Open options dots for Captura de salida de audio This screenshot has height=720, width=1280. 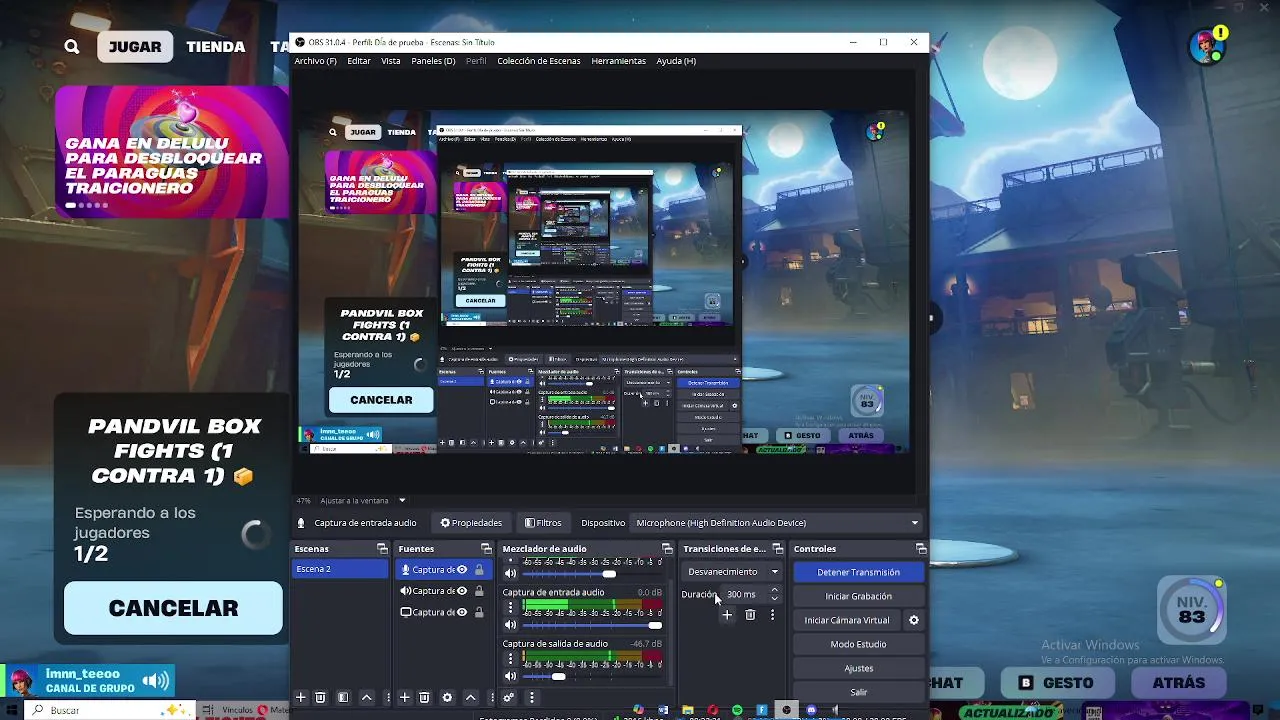(x=510, y=658)
